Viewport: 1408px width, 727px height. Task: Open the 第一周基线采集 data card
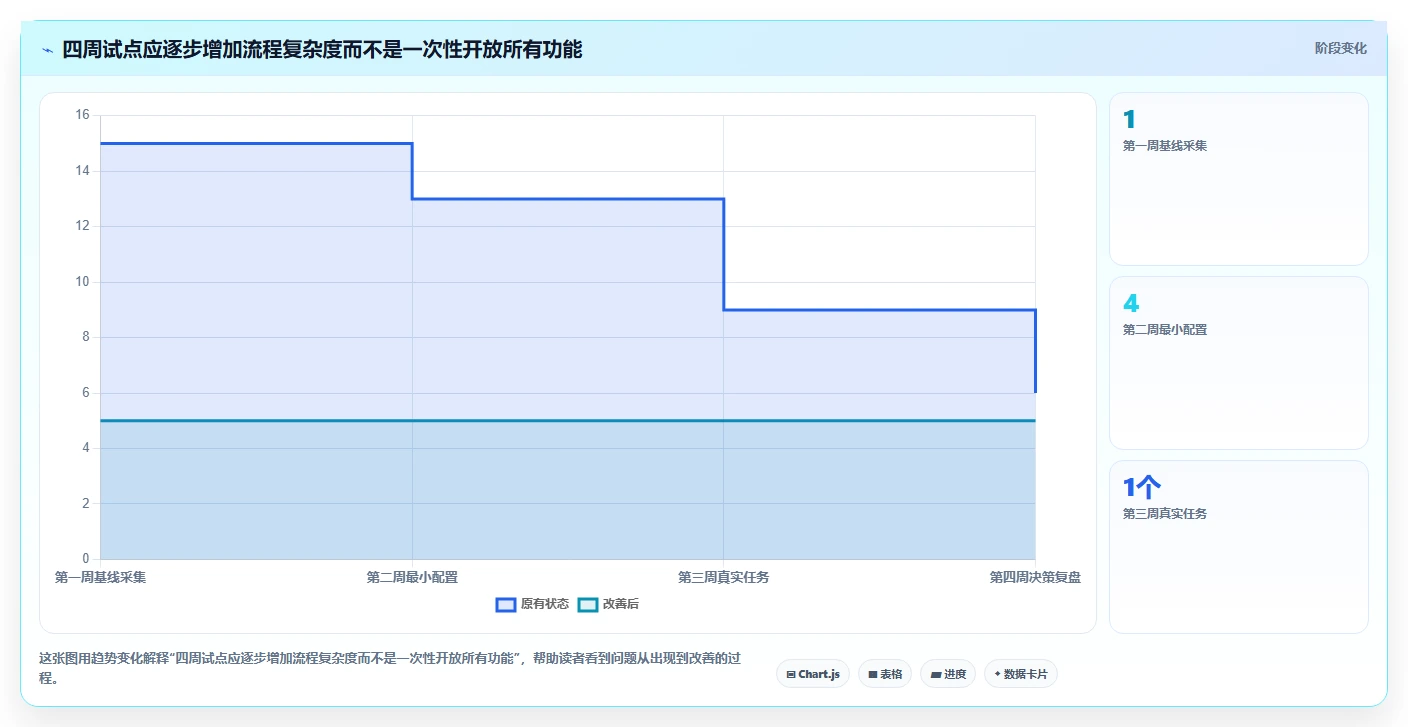click(x=1239, y=179)
